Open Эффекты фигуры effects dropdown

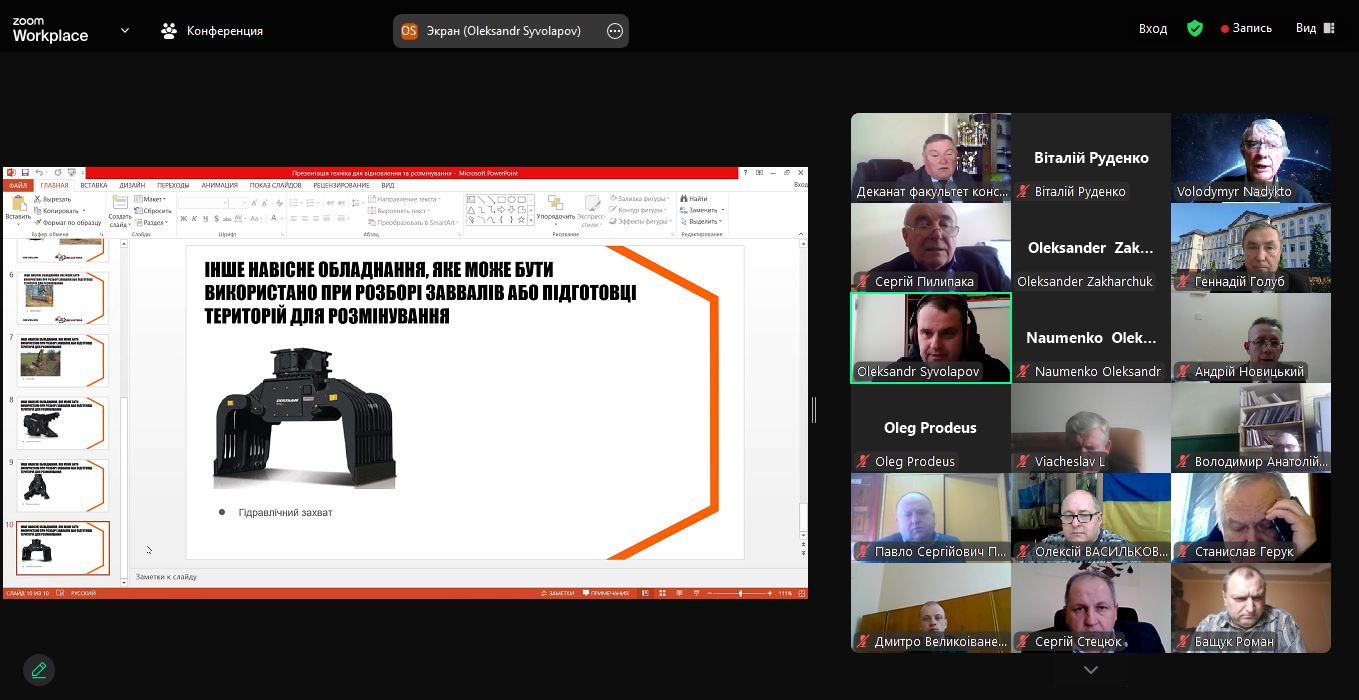(x=642, y=221)
